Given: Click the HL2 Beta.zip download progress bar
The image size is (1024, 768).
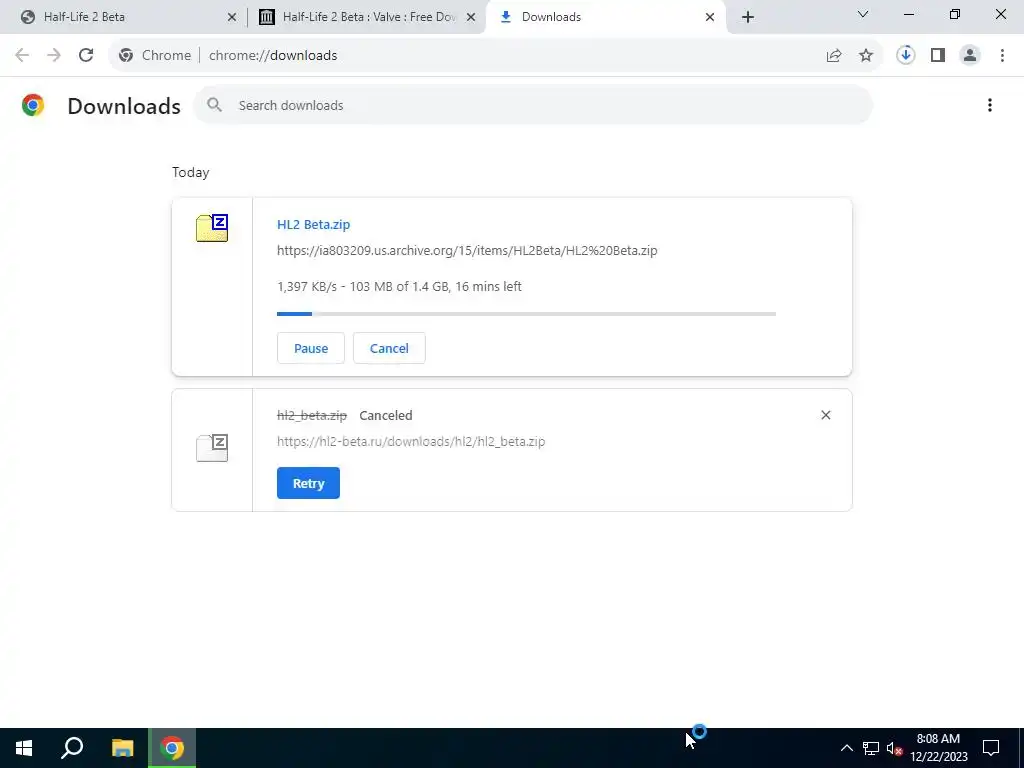Looking at the screenshot, I should (x=526, y=314).
